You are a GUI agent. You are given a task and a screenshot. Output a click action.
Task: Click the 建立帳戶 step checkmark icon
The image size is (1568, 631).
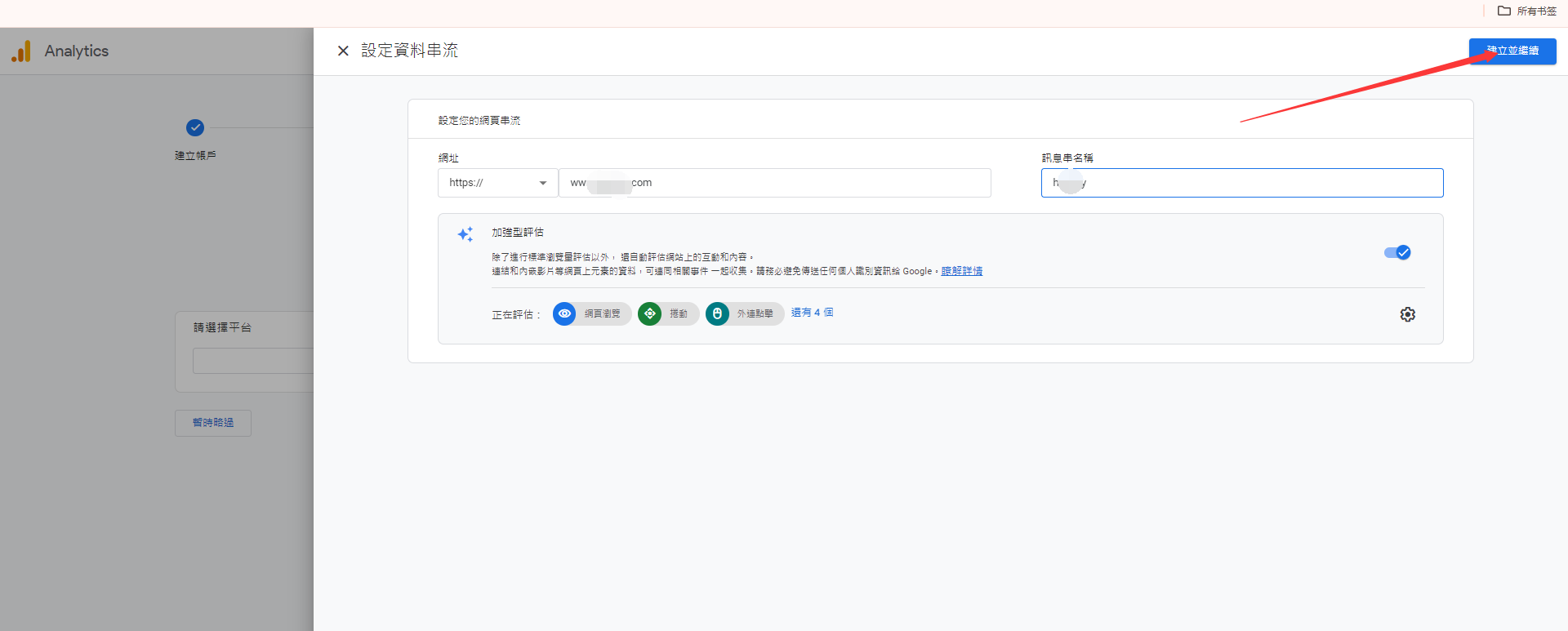pos(194,127)
